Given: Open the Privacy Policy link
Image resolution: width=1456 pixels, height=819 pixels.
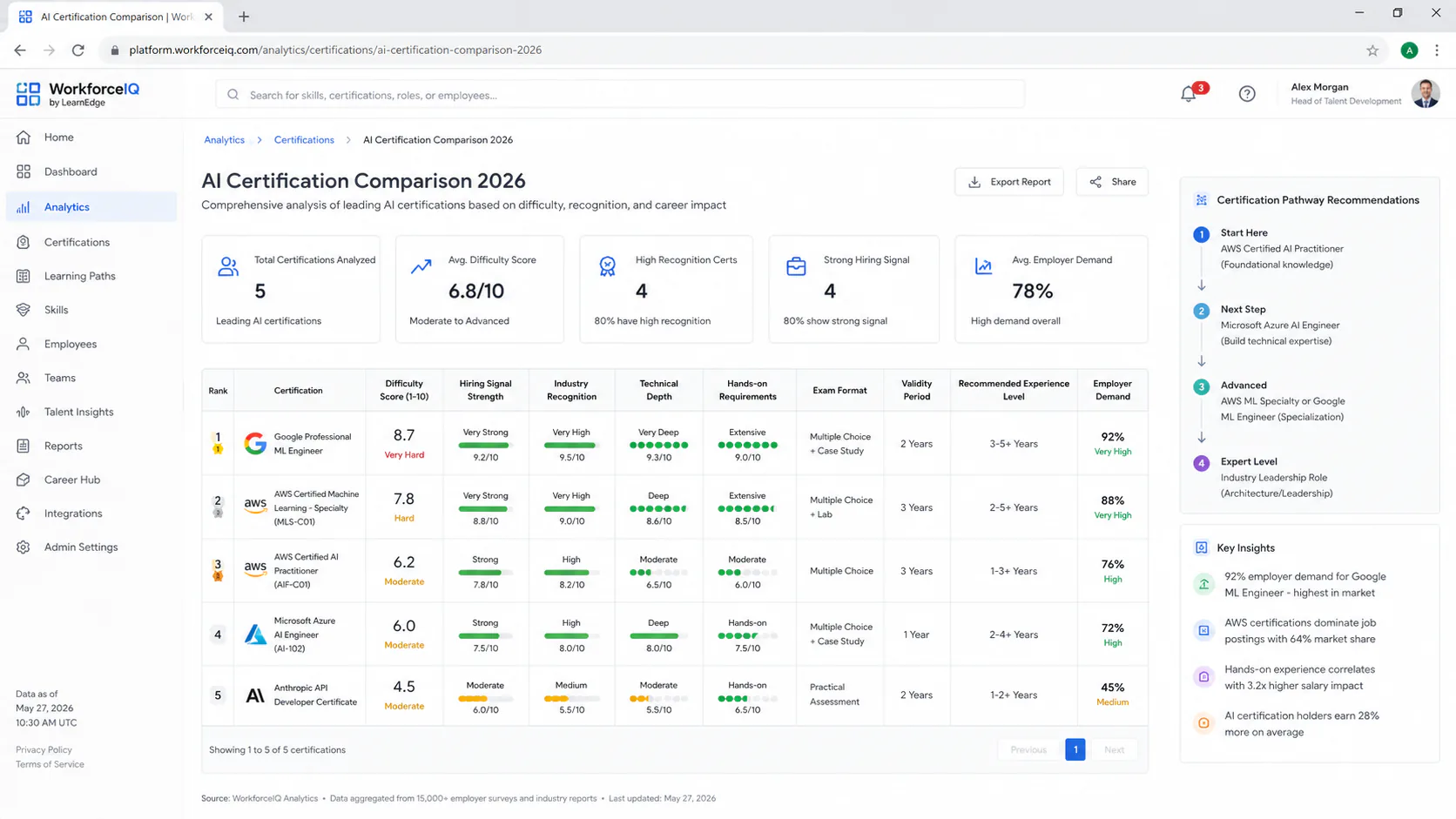Looking at the screenshot, I should coord(44,749).
